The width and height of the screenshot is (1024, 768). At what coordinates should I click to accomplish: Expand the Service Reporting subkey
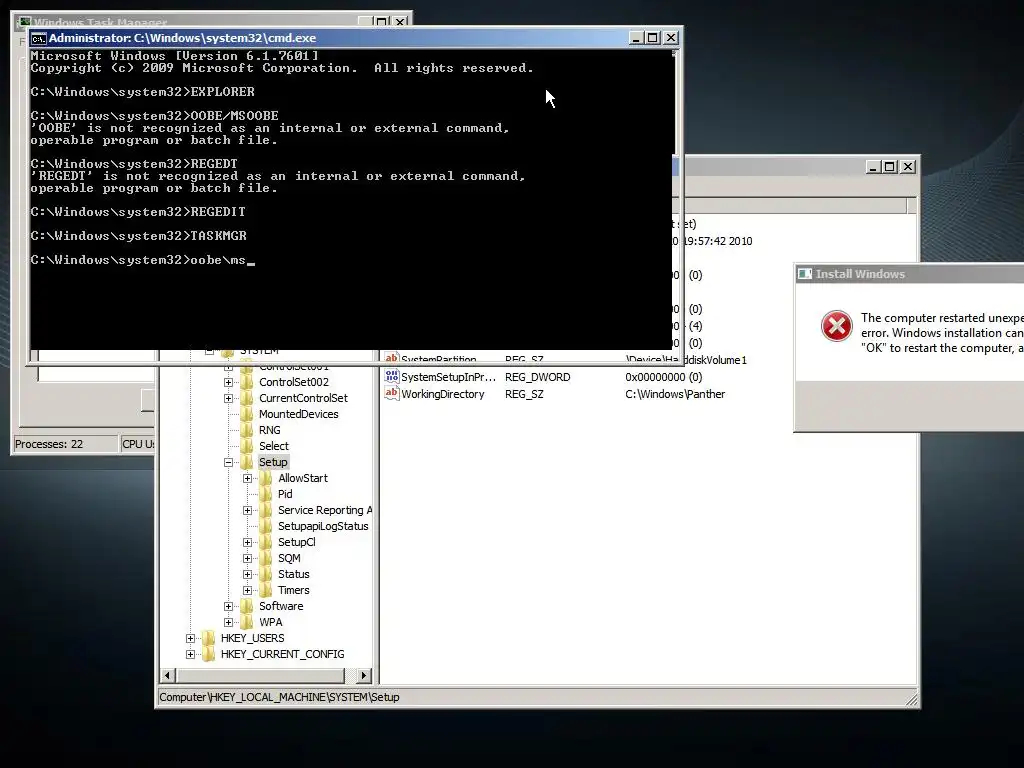[x=248, y=510]
